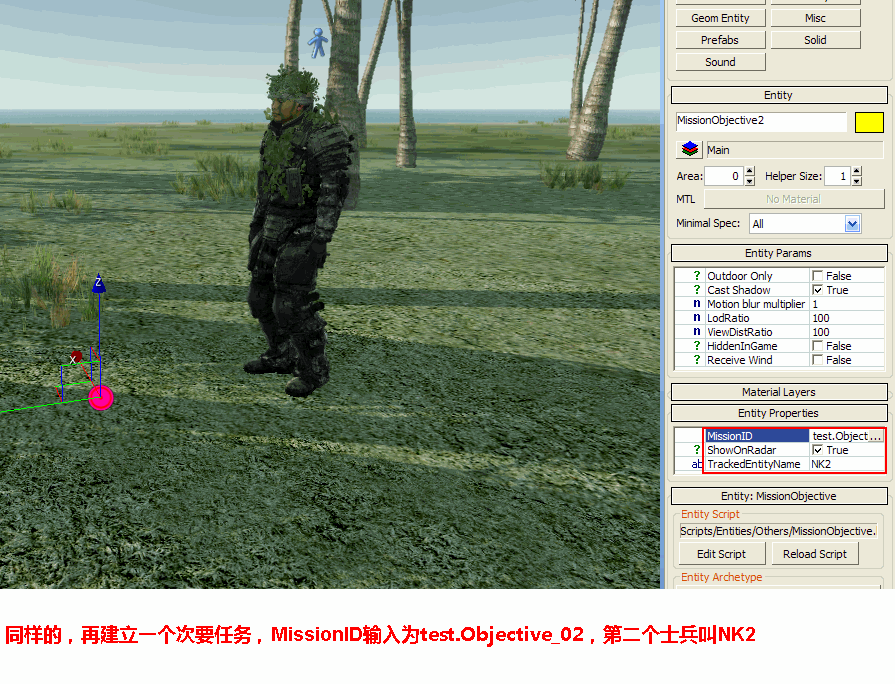The height and width of the screenshot is (684, 895).
Task: Collapse the Entity Params rollup header
Action: tap(779, 253)
